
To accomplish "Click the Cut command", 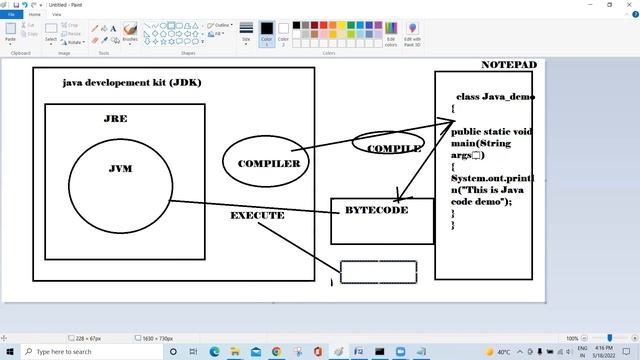I will point(28,25).
